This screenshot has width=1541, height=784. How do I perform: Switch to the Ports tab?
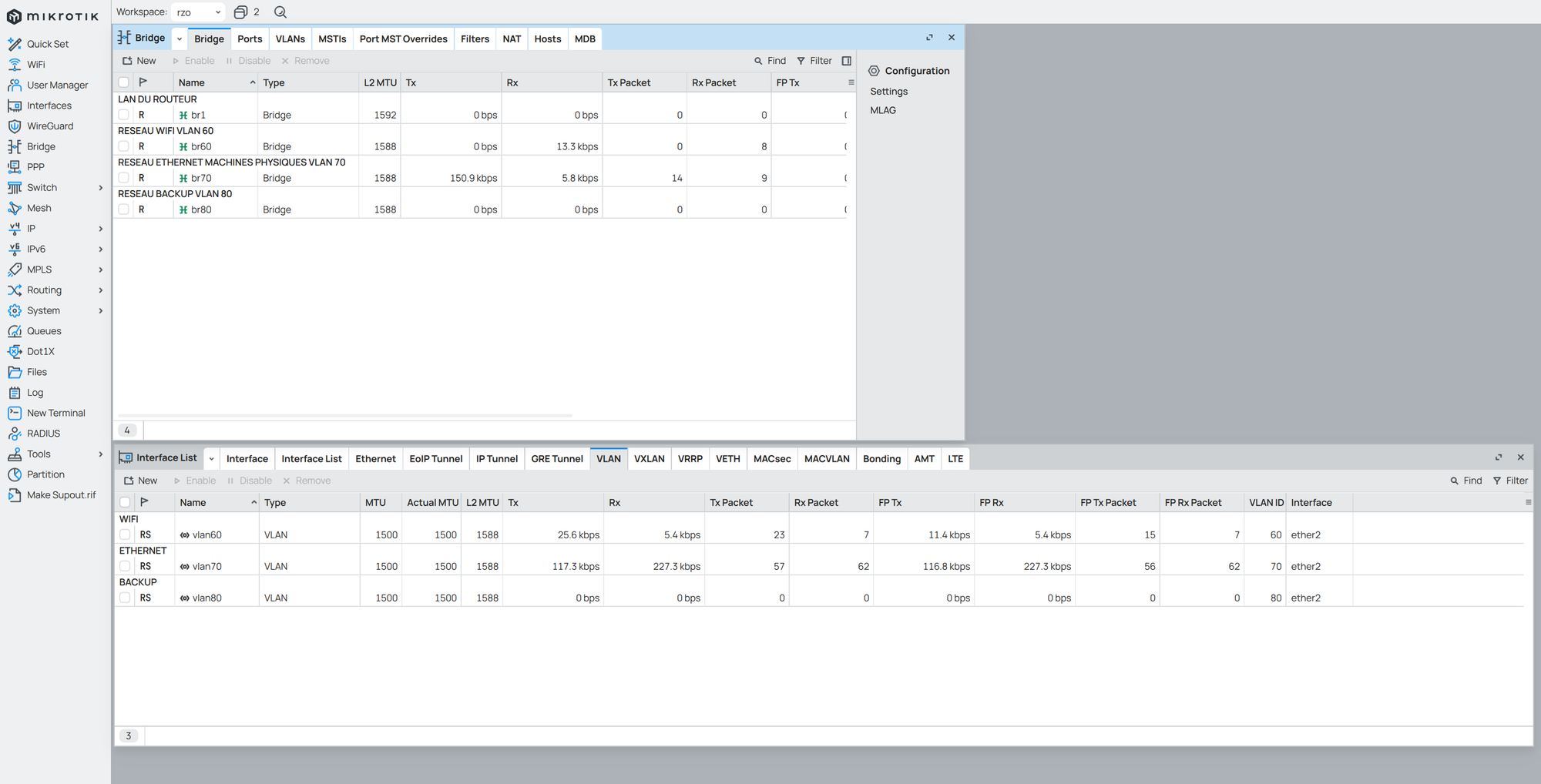[x=250, y=39]
